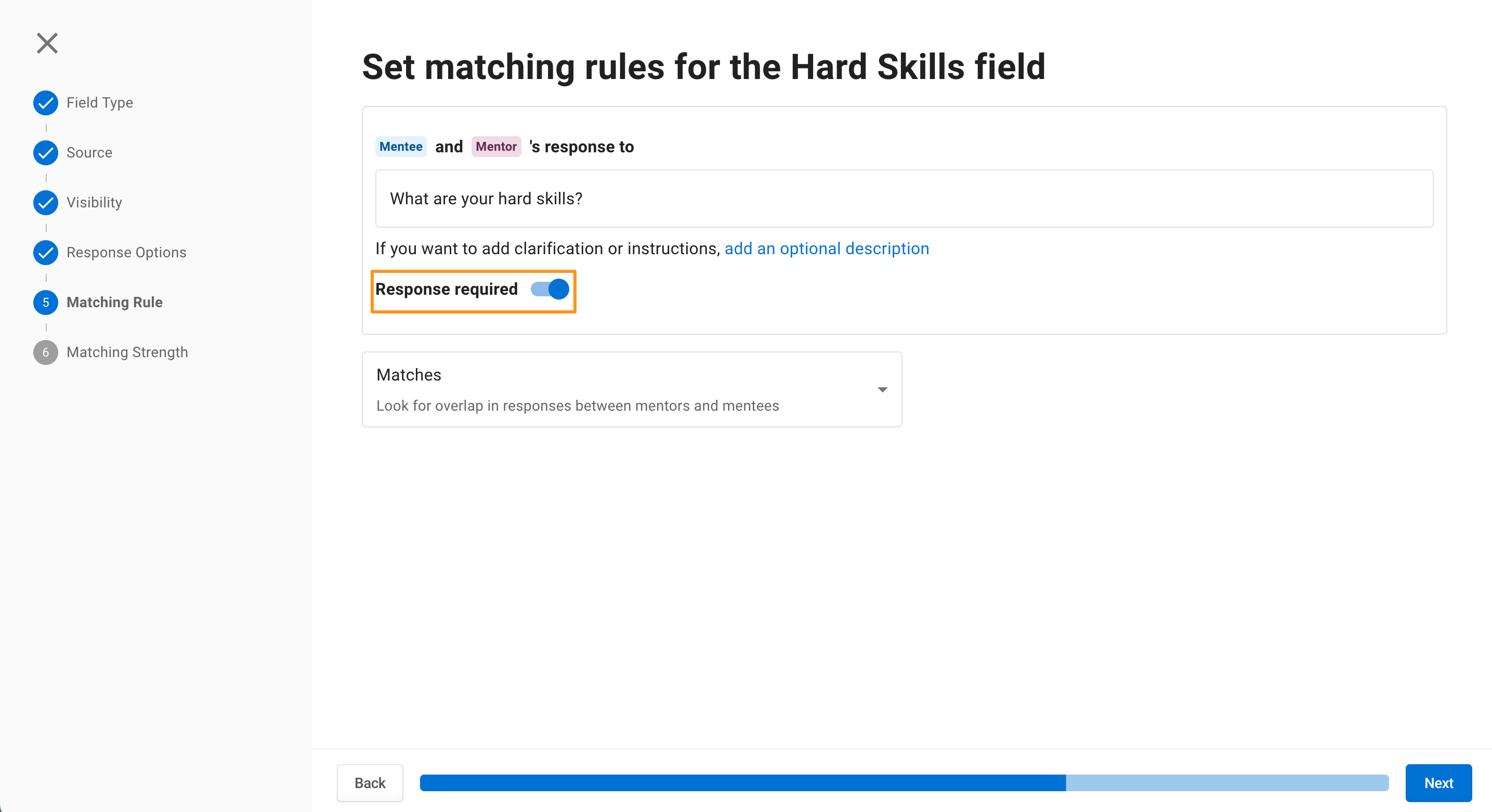Open the Response Options step label
The width and height of the screenshot is (1492, 812).
[126, 253]
